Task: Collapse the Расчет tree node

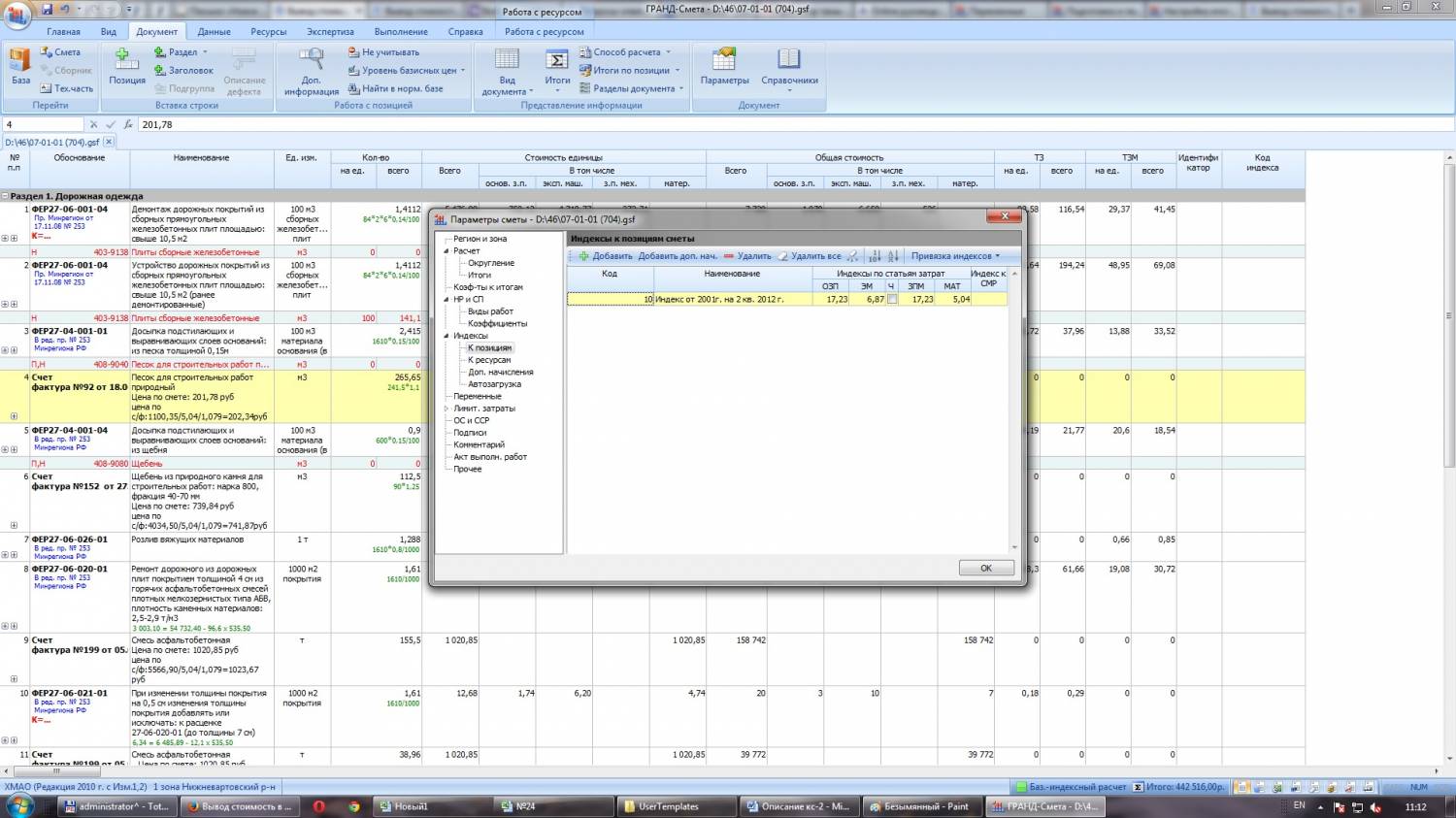Action: [x=447, y=251]
